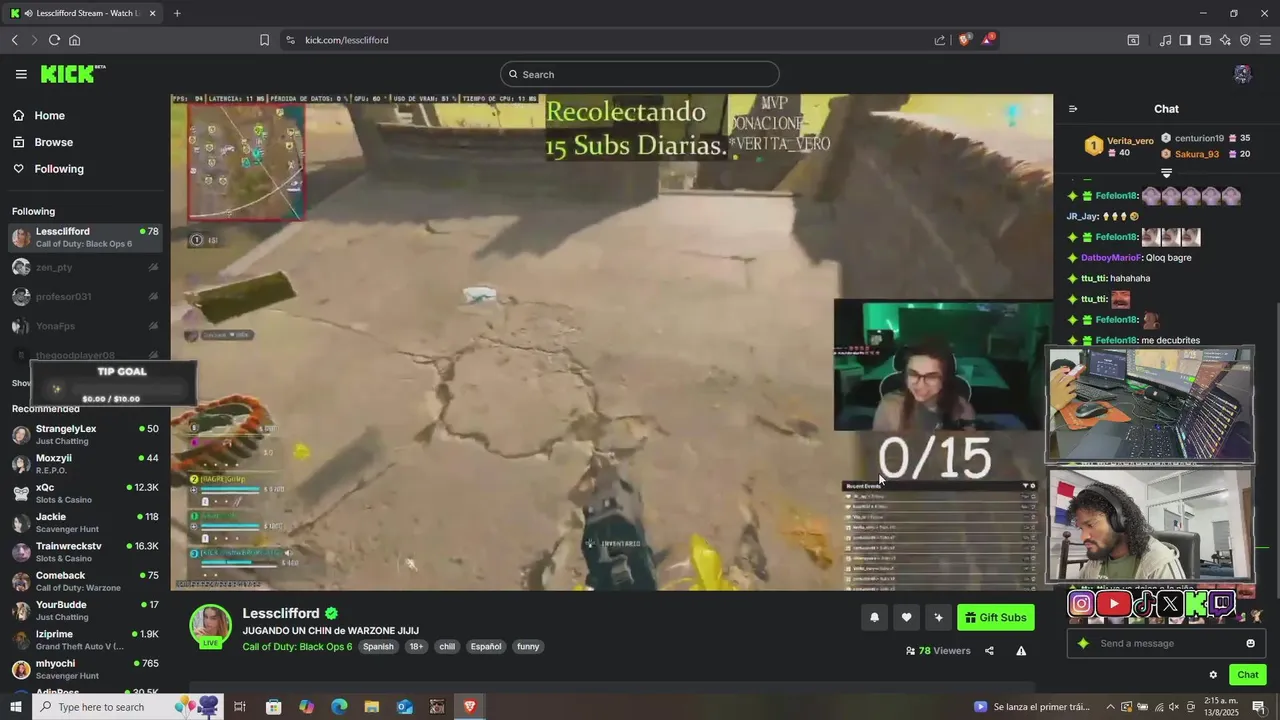Open Brave Wallet icon
This screenshot has width=1280, height=720.
(x=1205, y=40)
